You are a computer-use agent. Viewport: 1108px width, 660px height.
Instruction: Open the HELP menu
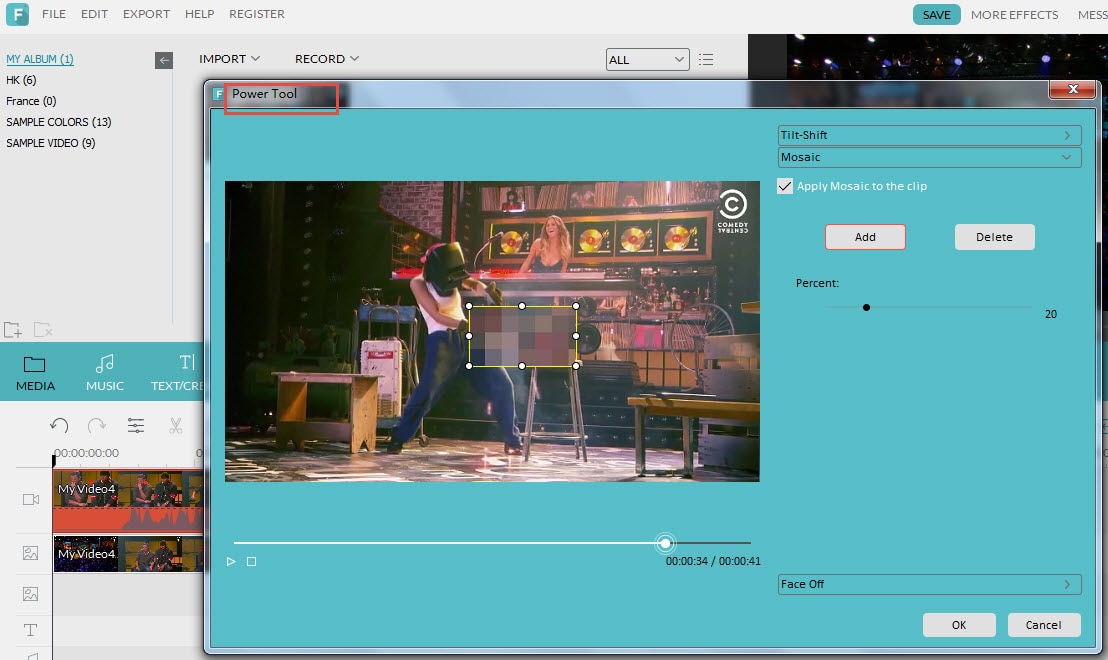tap(199, 14)
